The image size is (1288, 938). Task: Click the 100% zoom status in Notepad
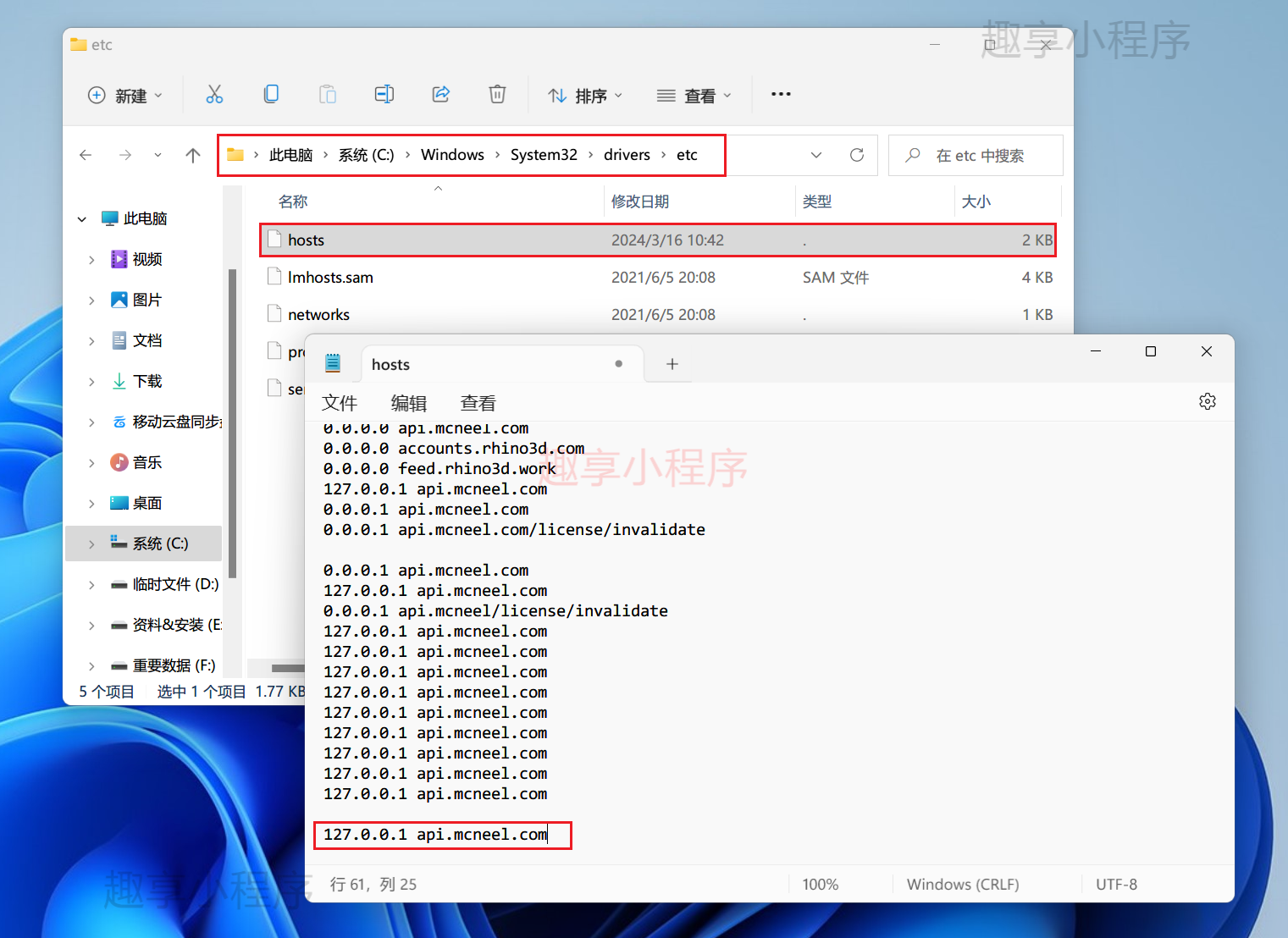[820, 885]
